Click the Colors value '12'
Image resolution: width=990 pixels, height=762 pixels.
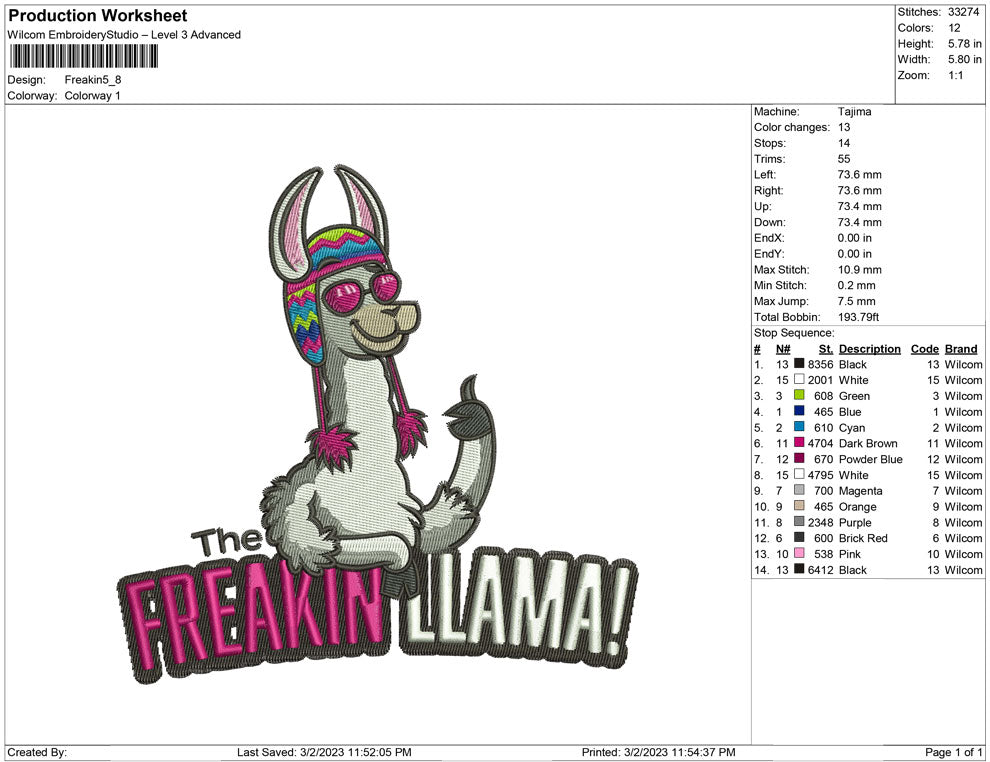pyautogui.click(x=954, y=28)
